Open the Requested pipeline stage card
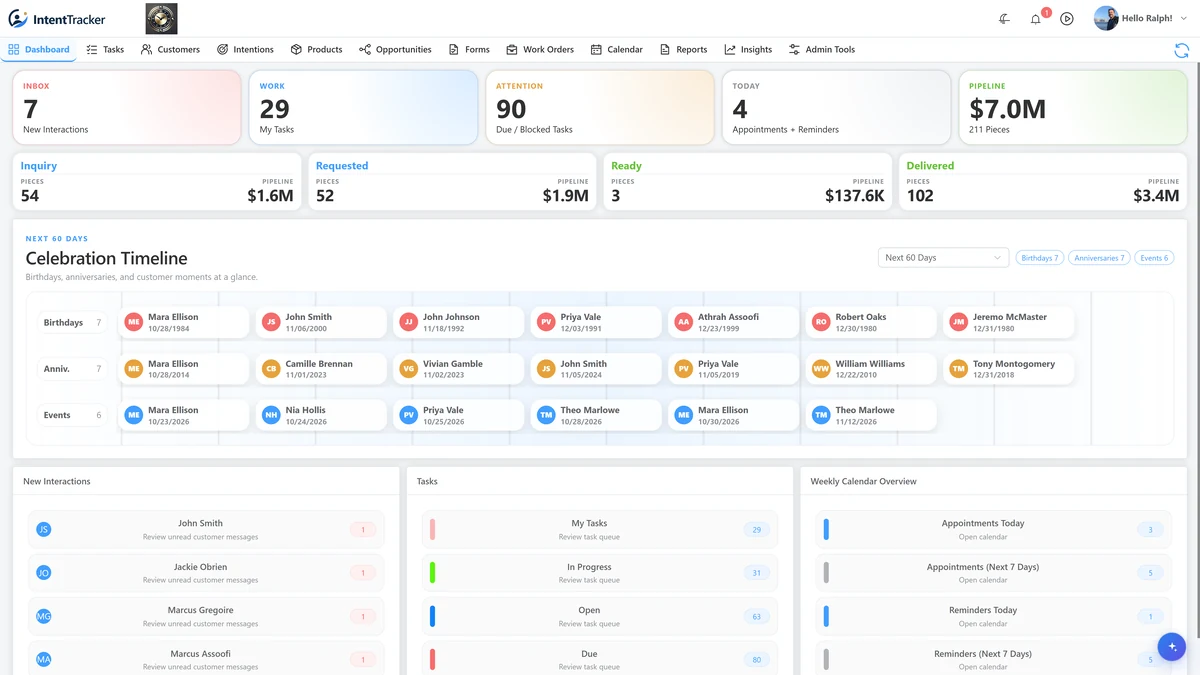Image resolution: width=1200 pixels, height=675 pixels. [452, 182]
